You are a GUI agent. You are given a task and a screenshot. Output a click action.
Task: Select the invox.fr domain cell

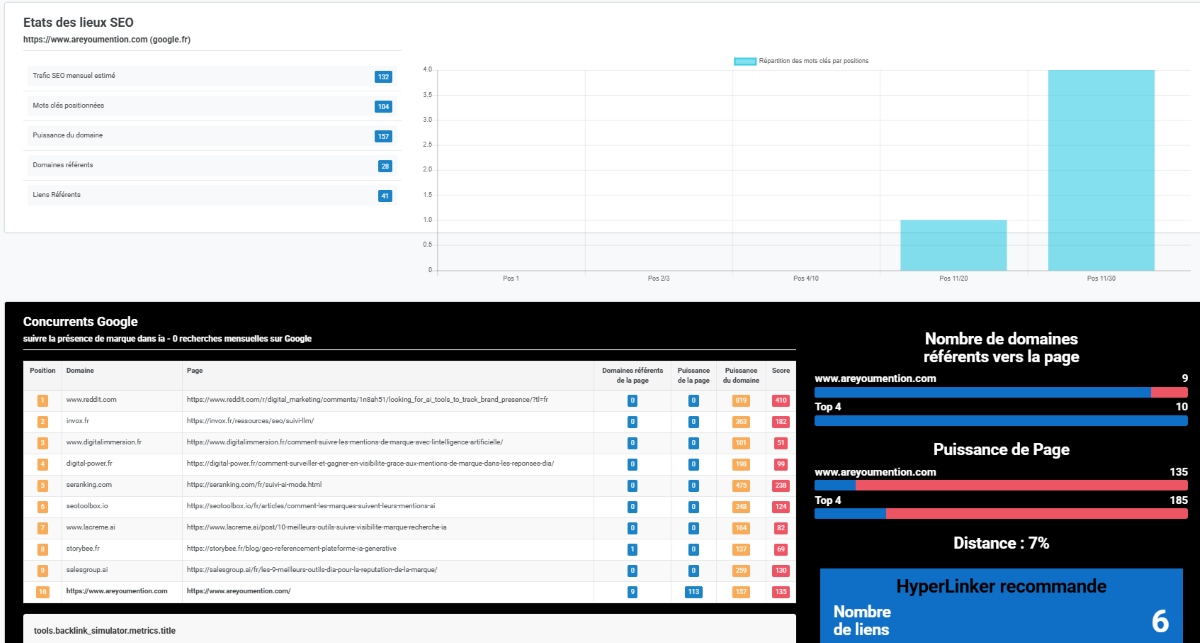click(78, 421)
